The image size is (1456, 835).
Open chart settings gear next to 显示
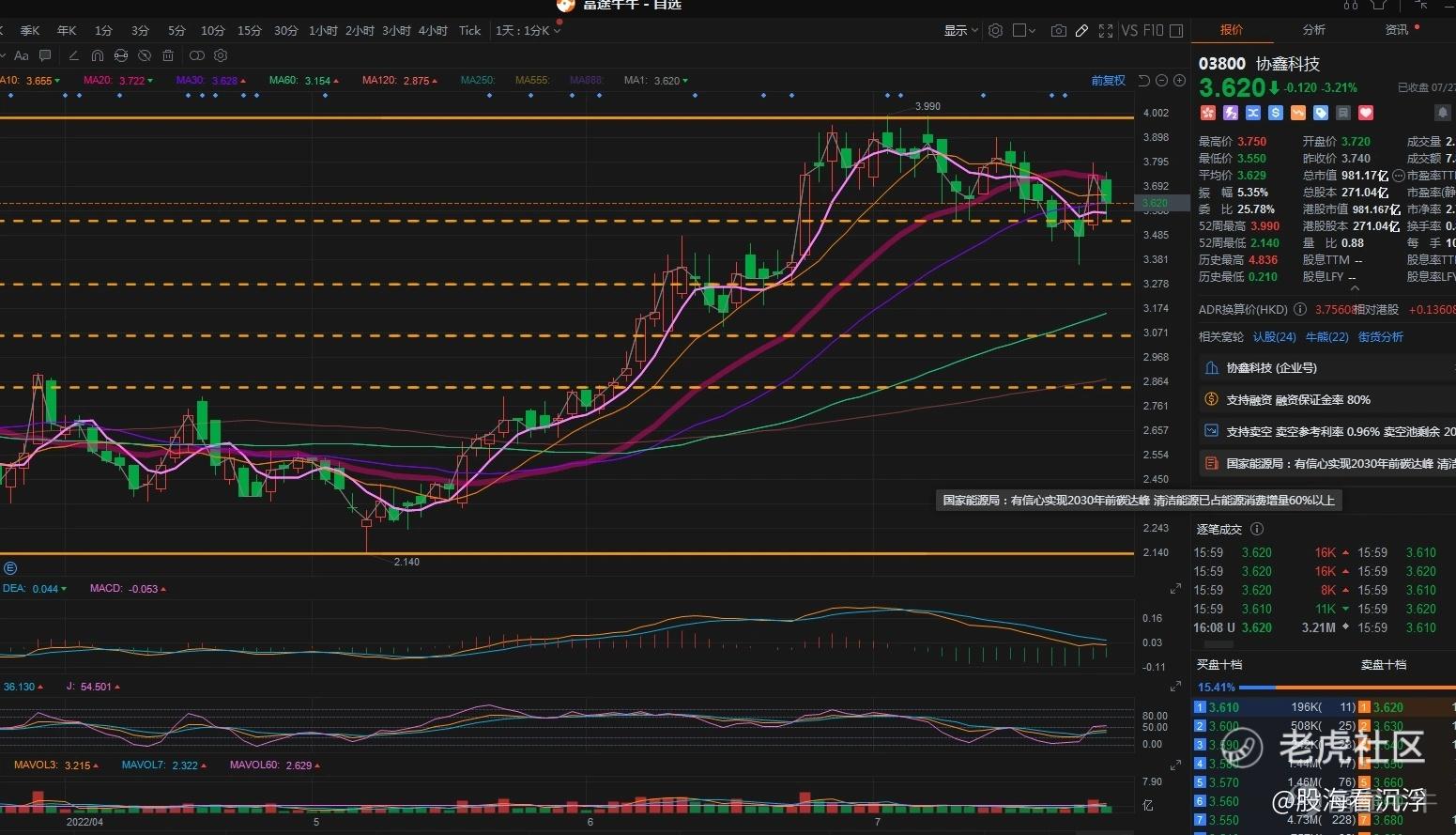tap(996, 31)
